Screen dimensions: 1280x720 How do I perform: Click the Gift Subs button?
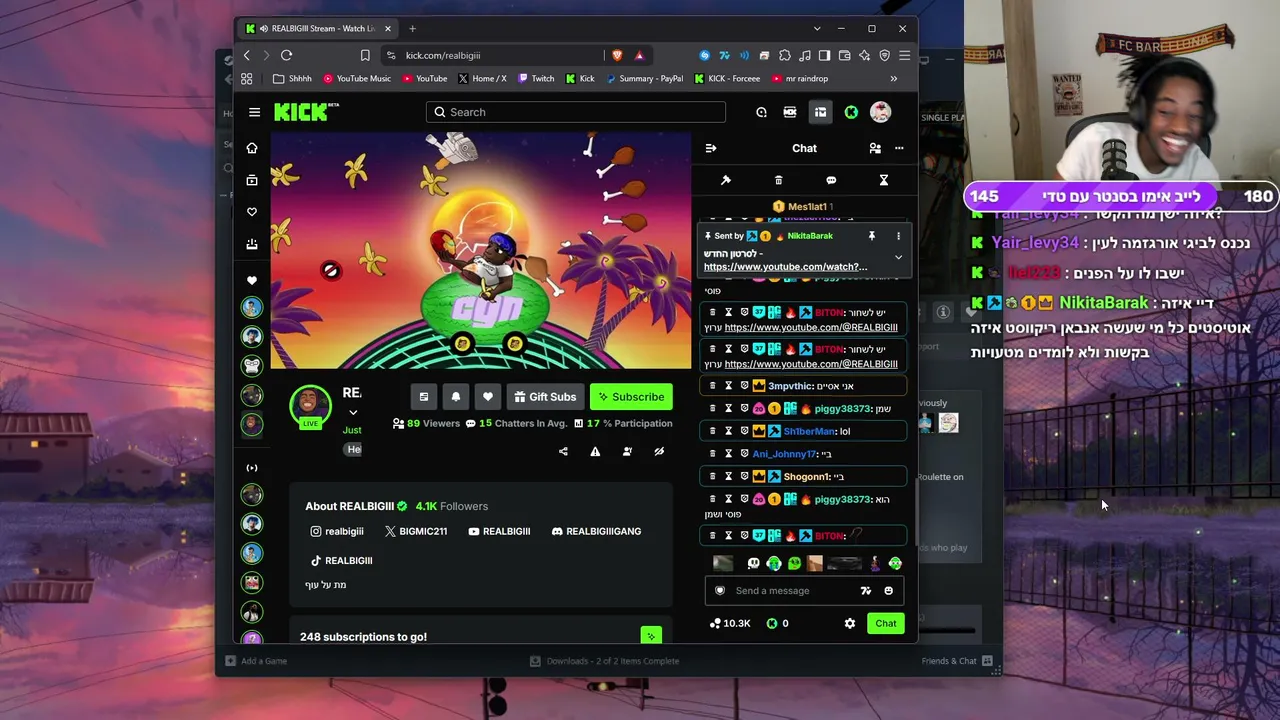(x=545, y=397)
